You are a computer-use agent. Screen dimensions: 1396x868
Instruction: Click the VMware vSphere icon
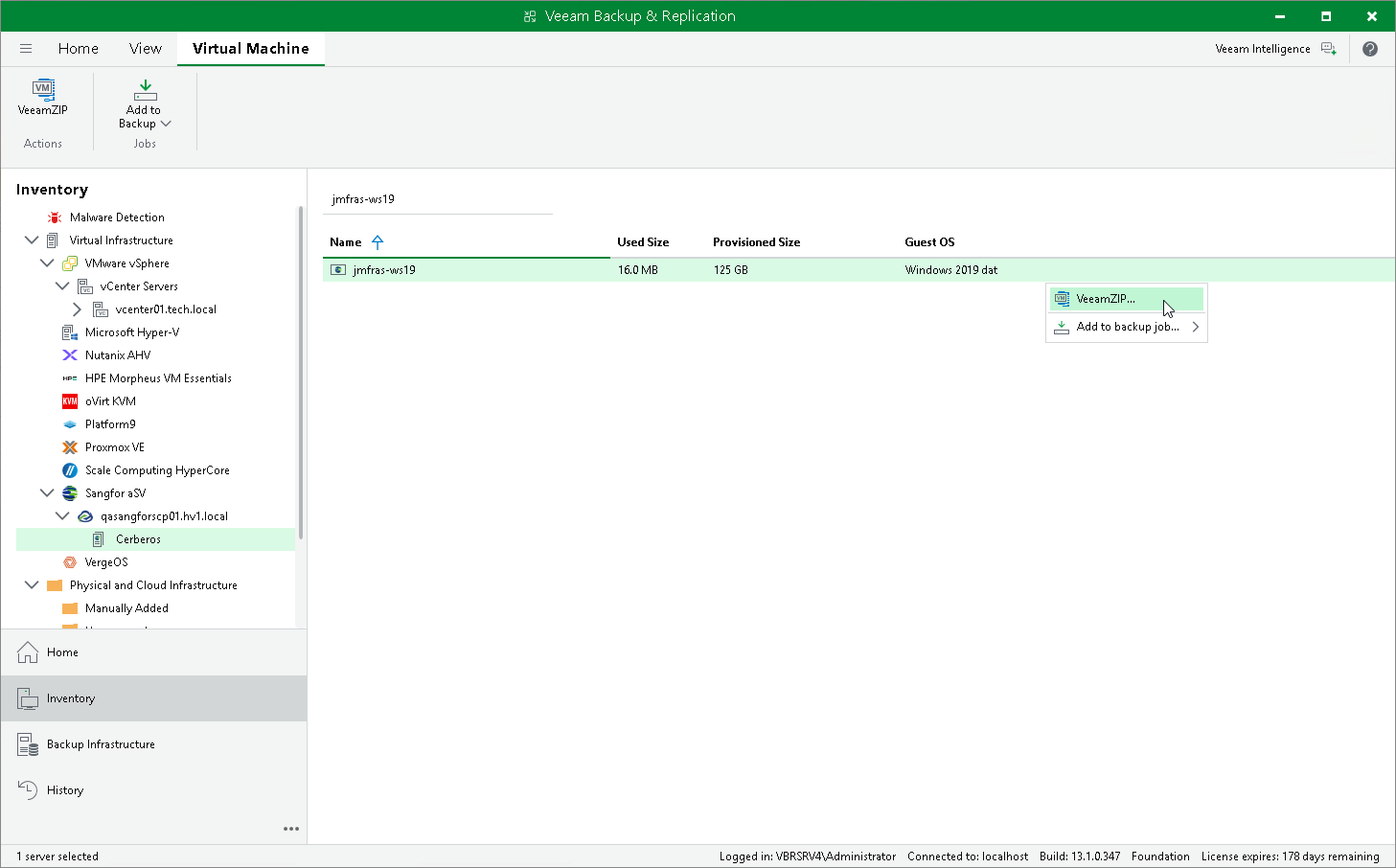tap(70, 263)
